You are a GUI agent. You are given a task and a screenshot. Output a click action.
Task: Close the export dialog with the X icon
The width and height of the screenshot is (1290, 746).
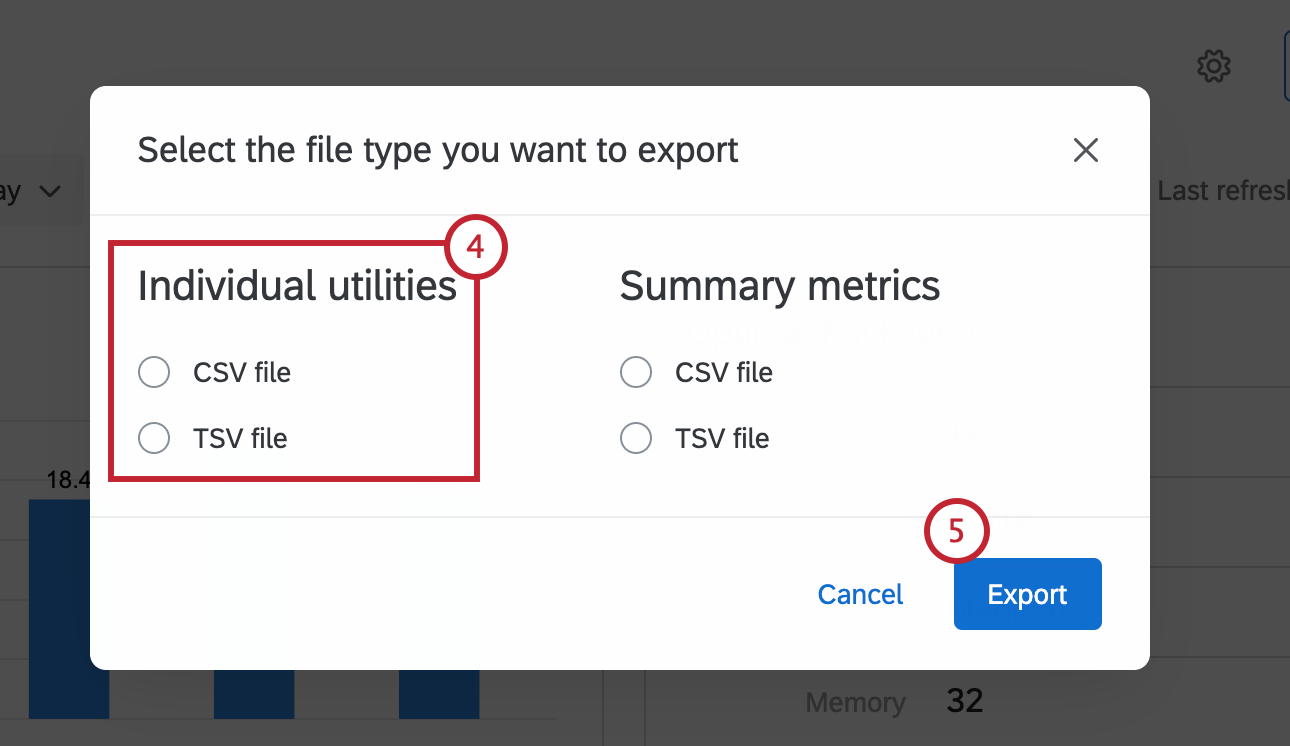(x=1086, y=149)
